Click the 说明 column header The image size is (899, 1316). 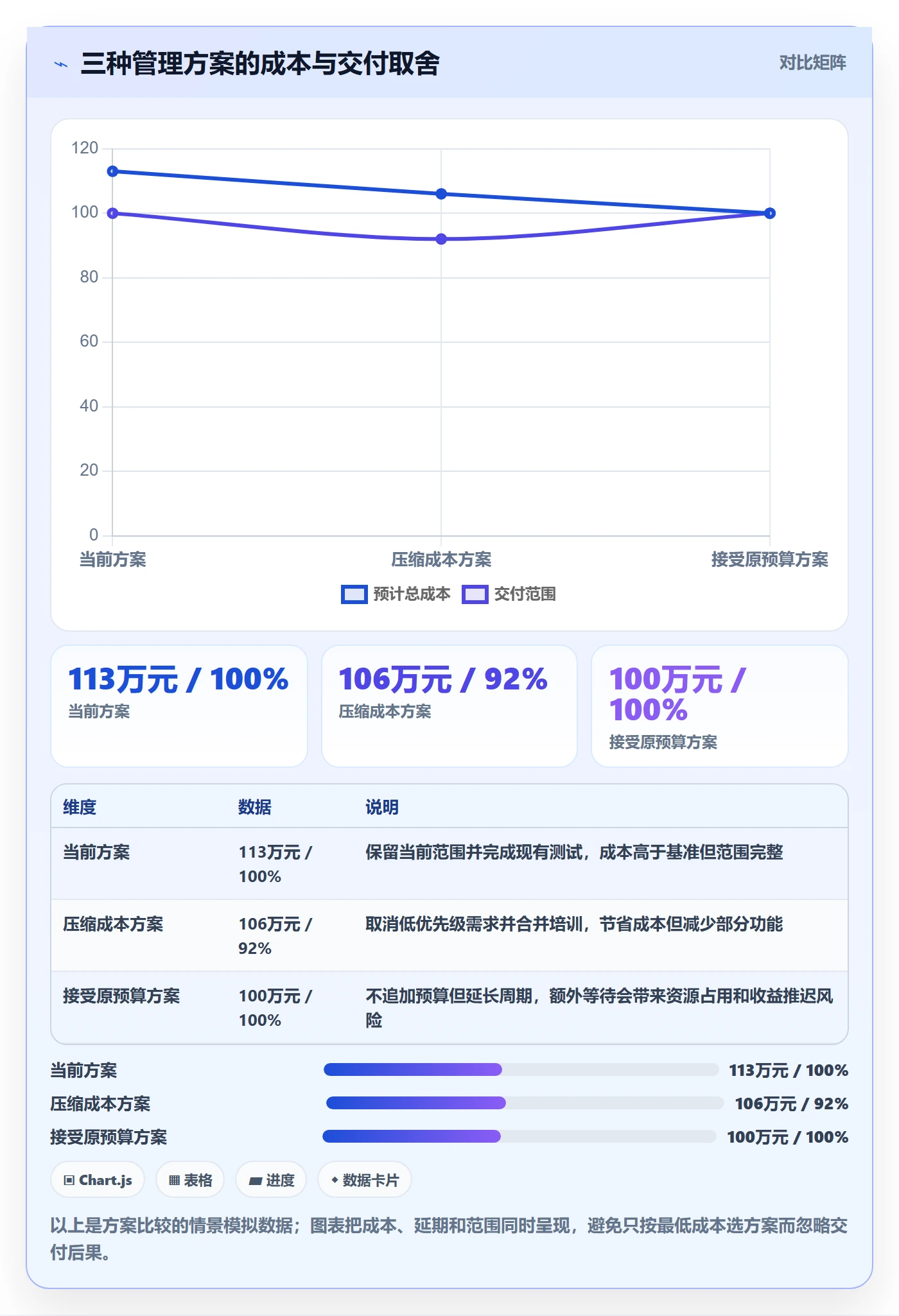[382, 807]
